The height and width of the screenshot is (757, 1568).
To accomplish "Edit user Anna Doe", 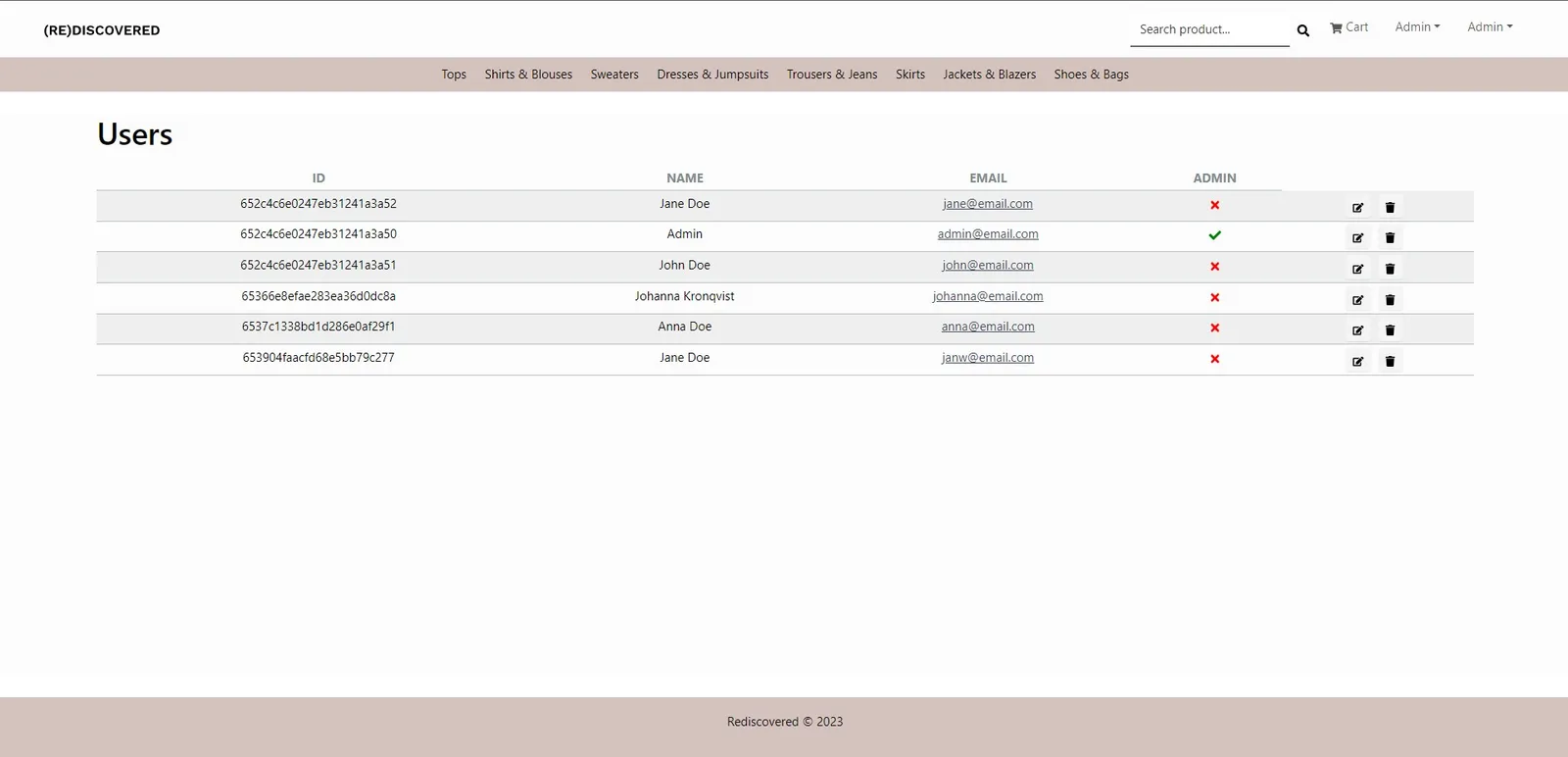I will point(1358,329).
